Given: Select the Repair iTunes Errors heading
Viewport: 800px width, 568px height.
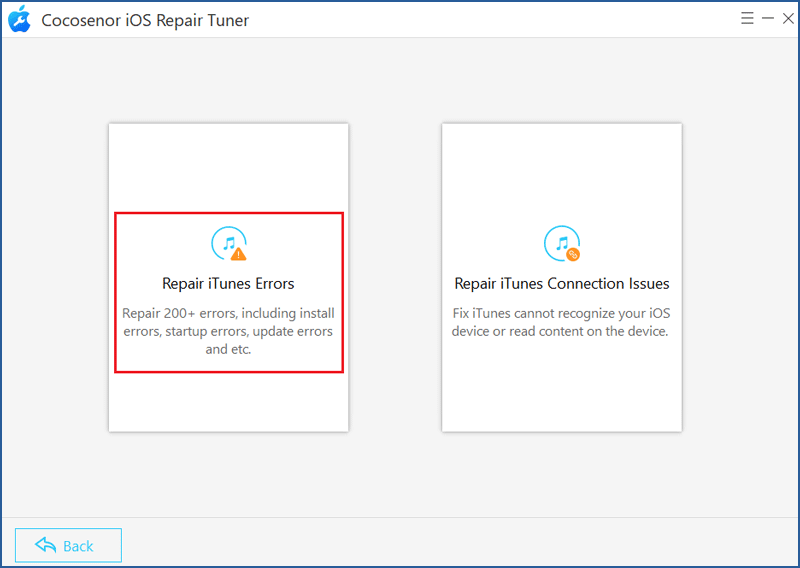Looking at the screenshot, I should coord(228,284).
